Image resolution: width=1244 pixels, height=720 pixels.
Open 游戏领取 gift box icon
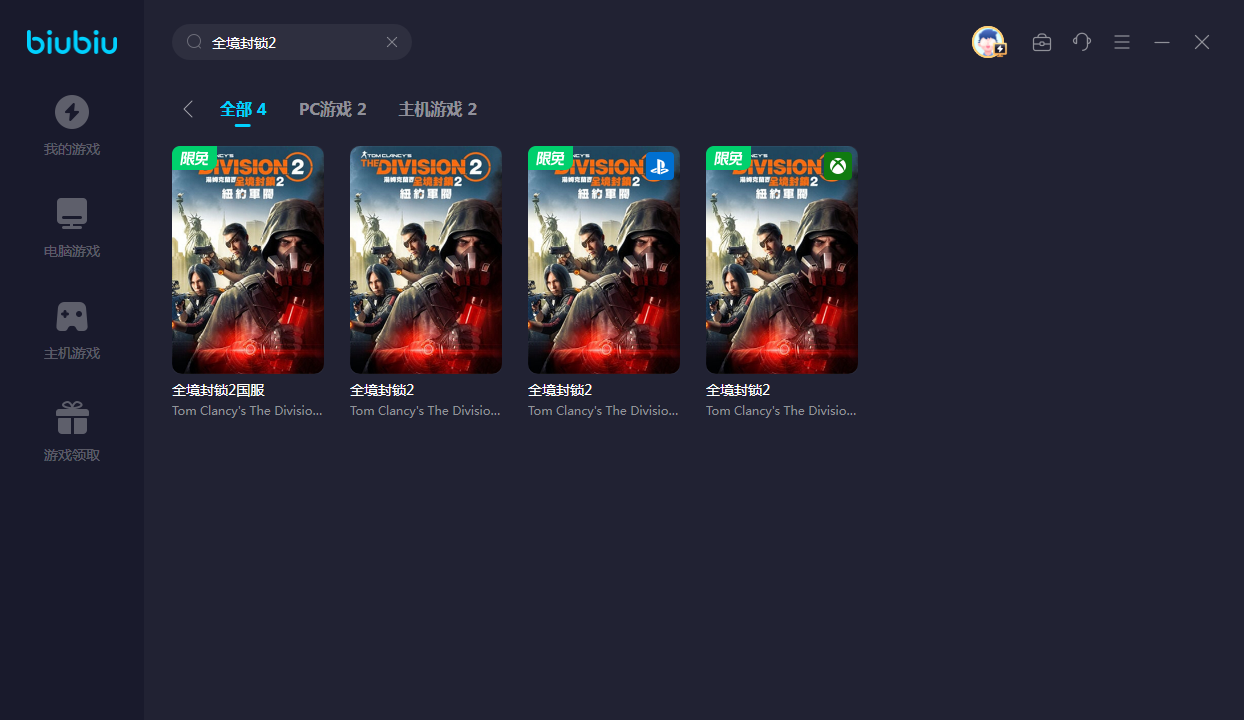tap(72, 418)
